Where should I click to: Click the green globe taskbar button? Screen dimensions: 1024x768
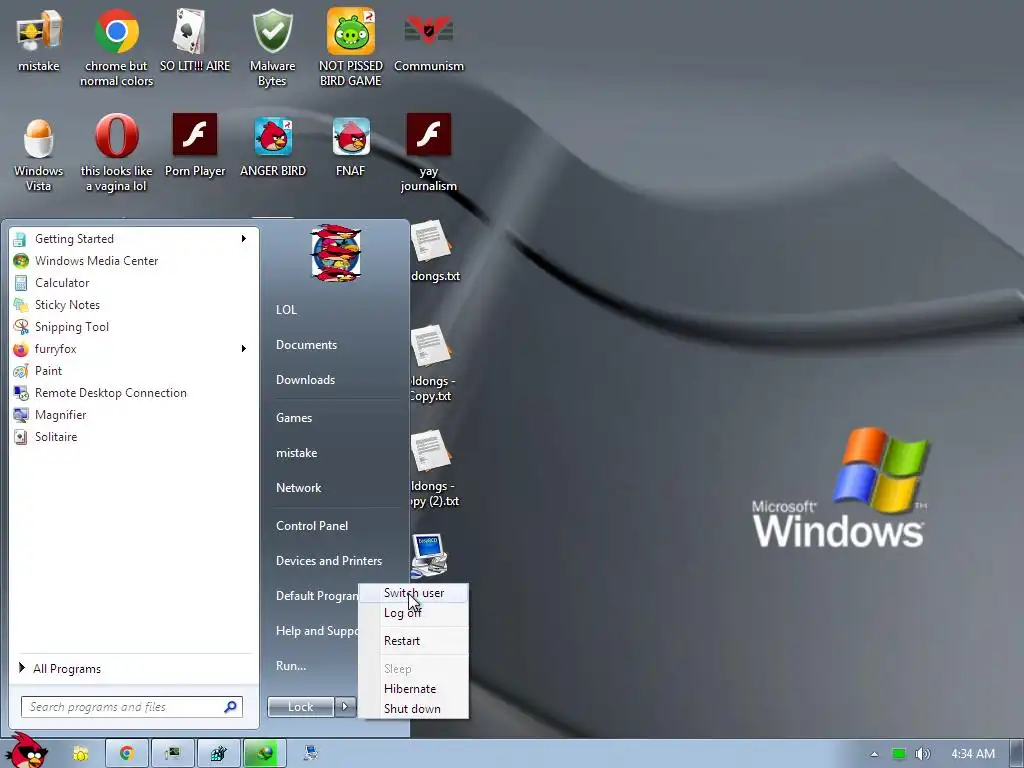point(264,754)
